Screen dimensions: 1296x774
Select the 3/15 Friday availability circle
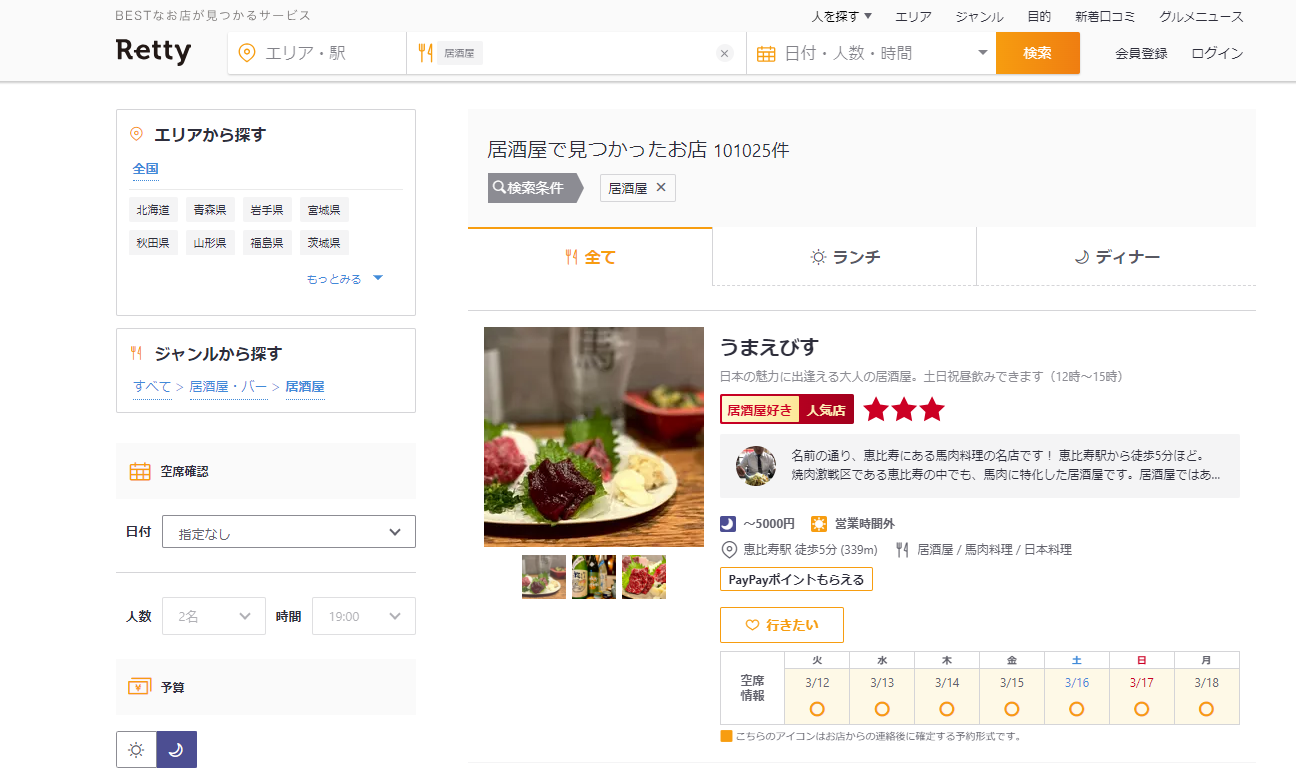tap(1012, 709)
